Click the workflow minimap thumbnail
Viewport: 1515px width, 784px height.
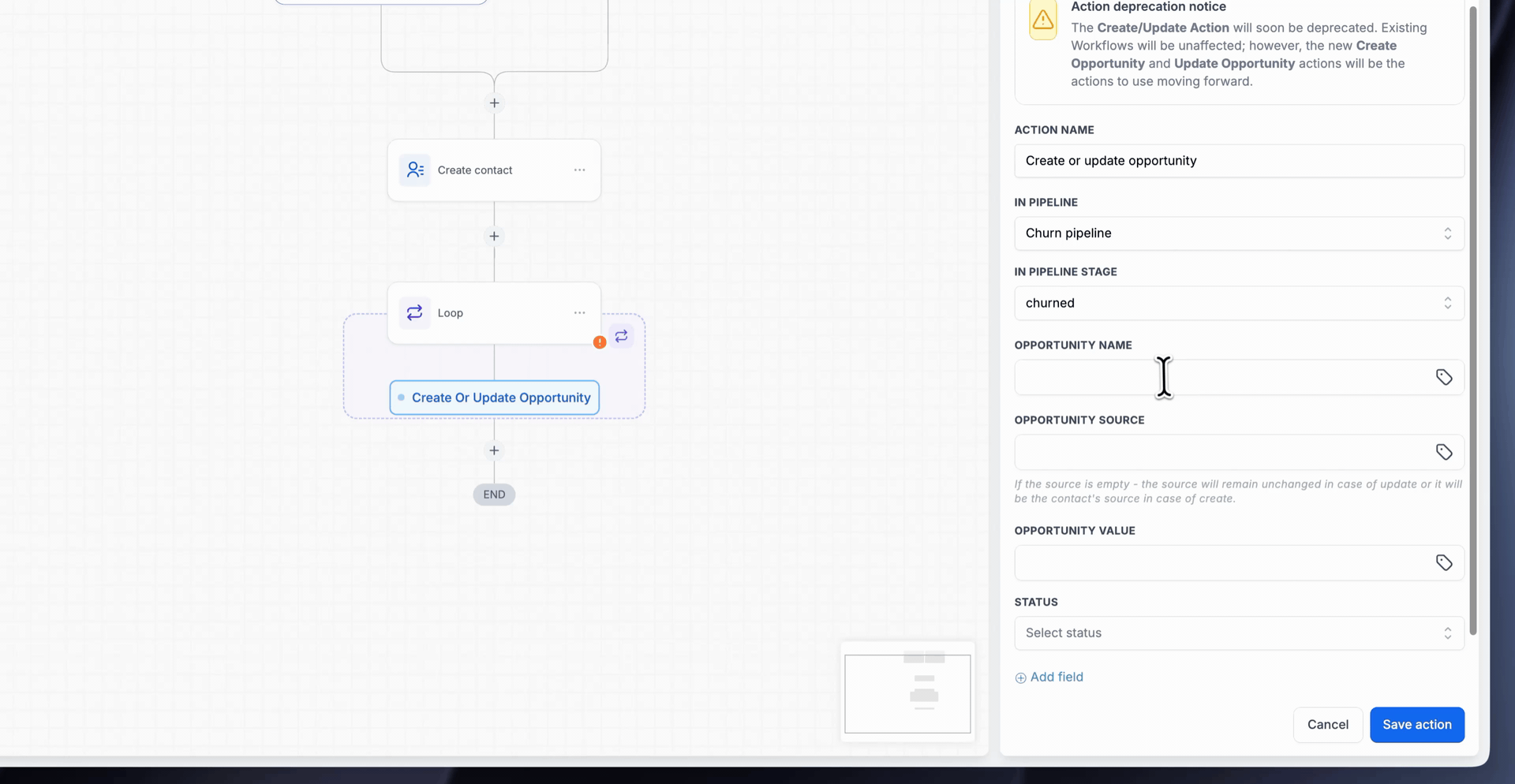[x=907, y=693]
